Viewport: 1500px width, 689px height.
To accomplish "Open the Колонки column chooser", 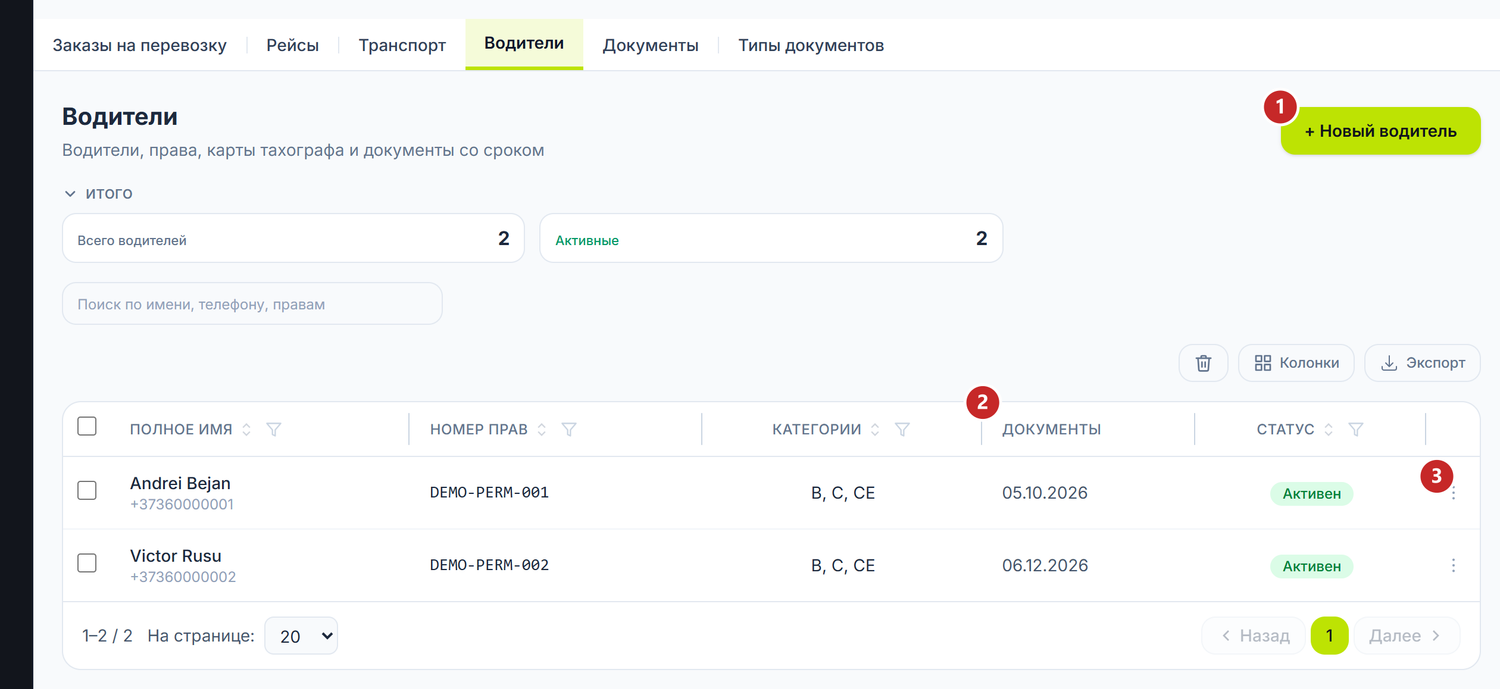I will [x=1296, y=363].
